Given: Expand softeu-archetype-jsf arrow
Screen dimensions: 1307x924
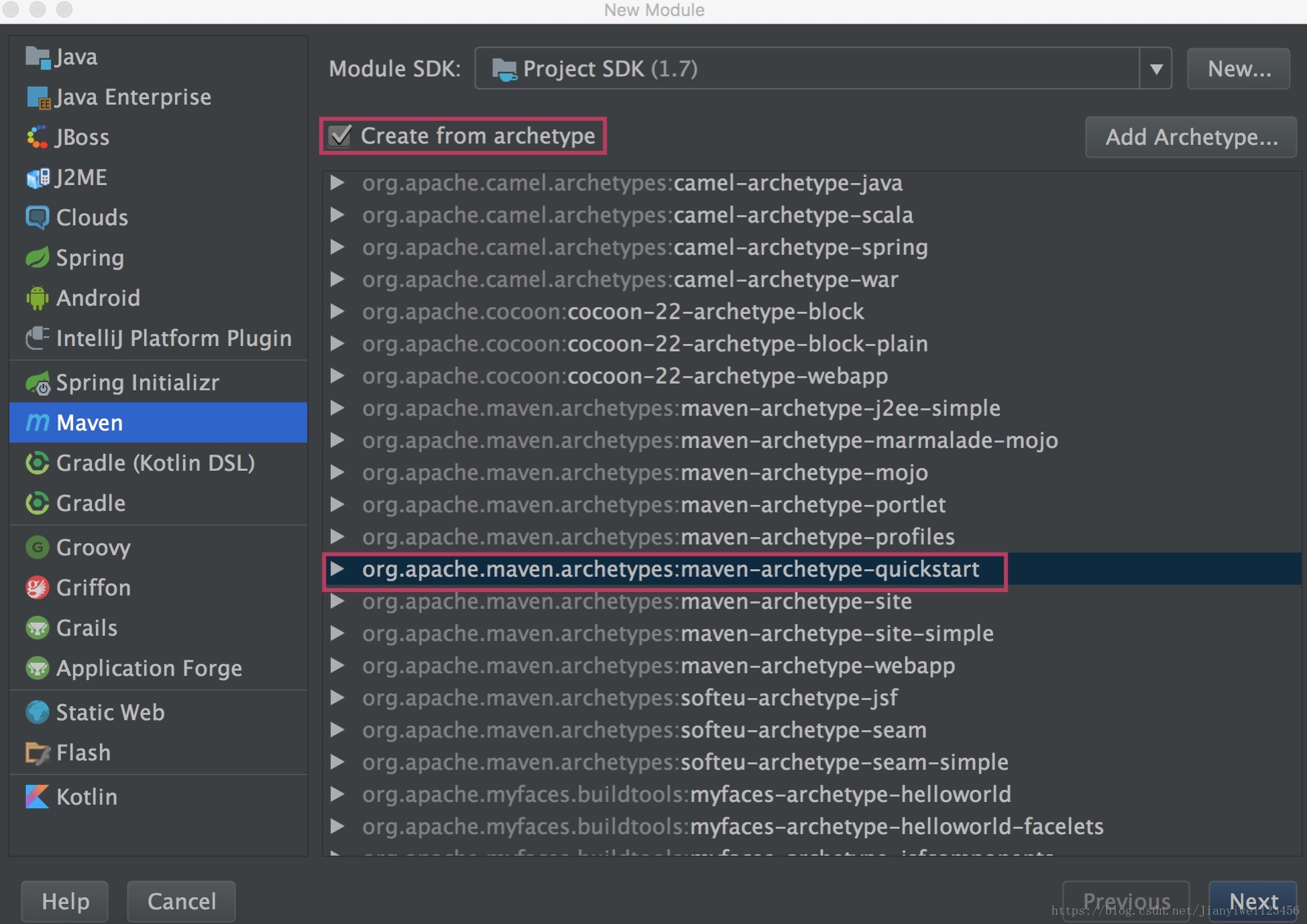Looking at the screenshot, I should [337, 697].
